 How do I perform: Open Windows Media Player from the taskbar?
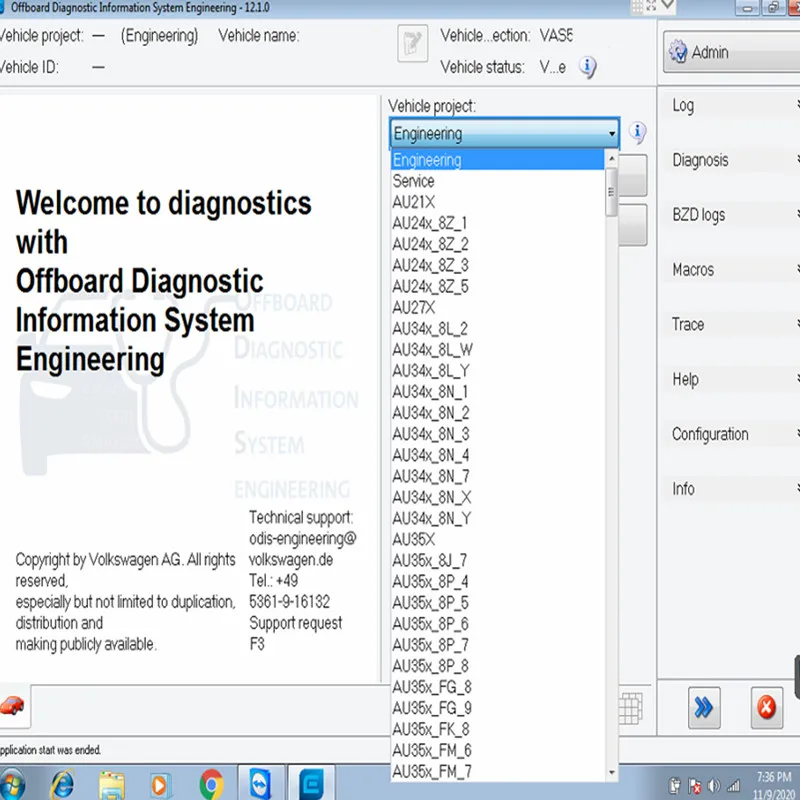(x=159, y=786)
